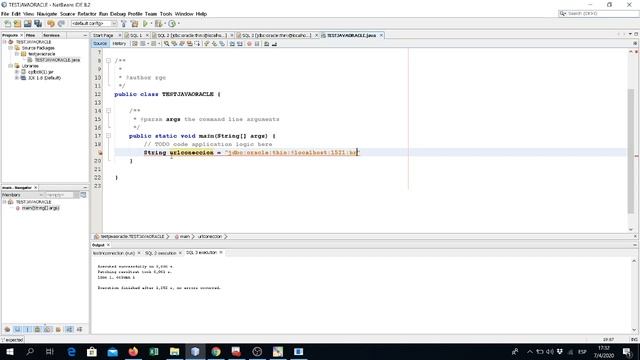Open Windows Start menu
This screenshot has width=640, height=360.
point(10,351)
